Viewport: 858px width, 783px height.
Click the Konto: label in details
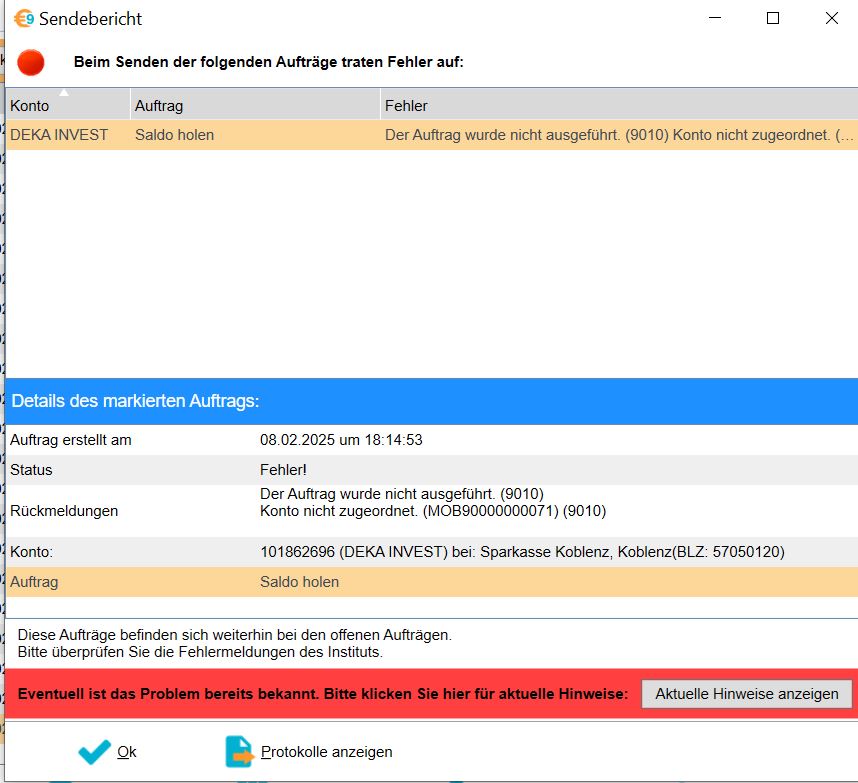click(x=31, y=552)
